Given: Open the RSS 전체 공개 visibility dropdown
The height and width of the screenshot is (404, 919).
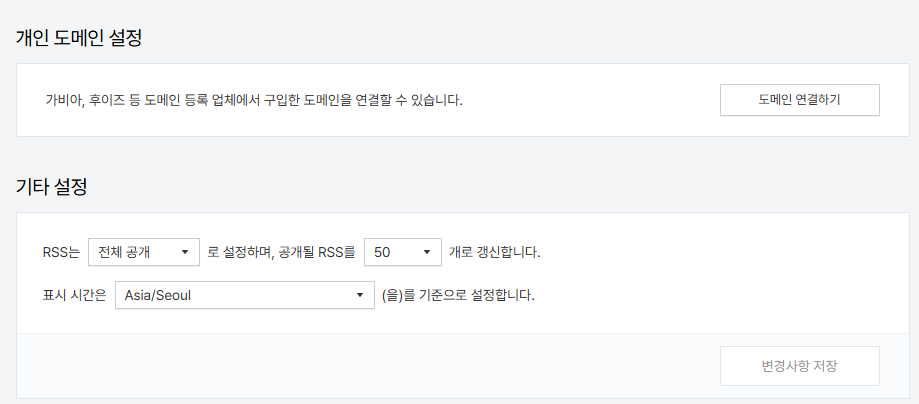Looking at the screenshot, I should click(144, 252).
